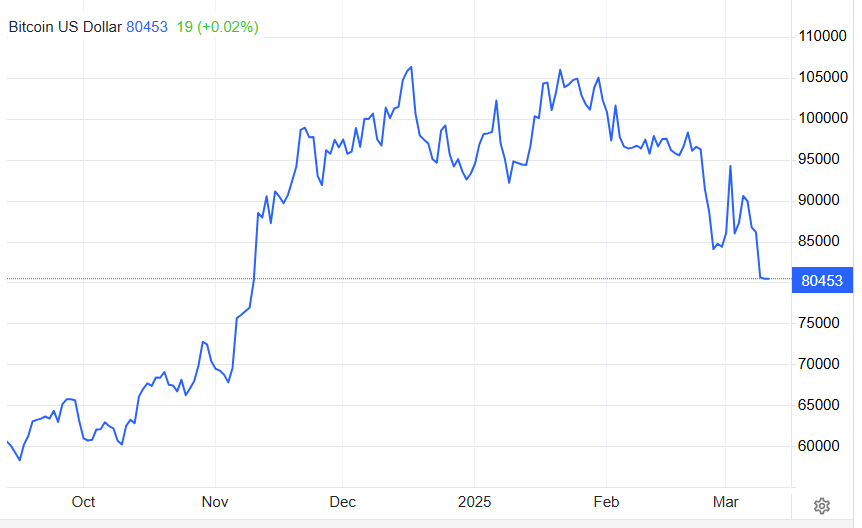Click the December price peak near 106000
Viewport: 862px width, 528px height.
pyautogui.click(x=411, y=68)
